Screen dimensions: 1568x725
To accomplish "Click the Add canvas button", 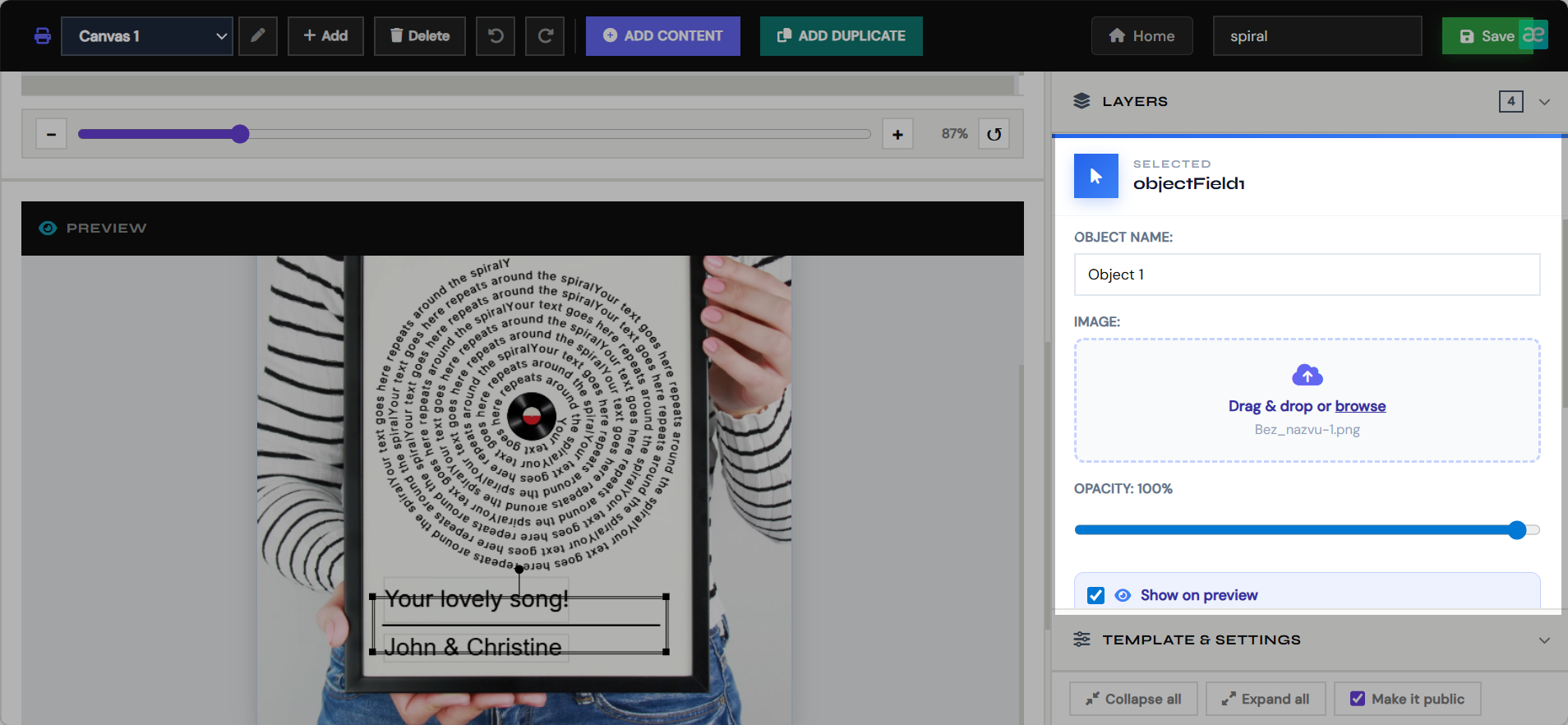I will click(x=325, y=36).
